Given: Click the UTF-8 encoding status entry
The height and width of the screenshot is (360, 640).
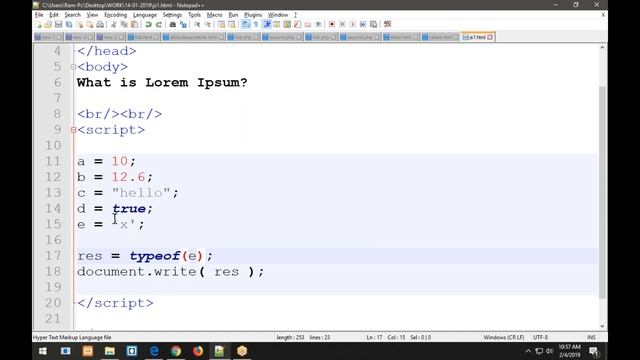Looking at the screenshot, I should point(540,338).
